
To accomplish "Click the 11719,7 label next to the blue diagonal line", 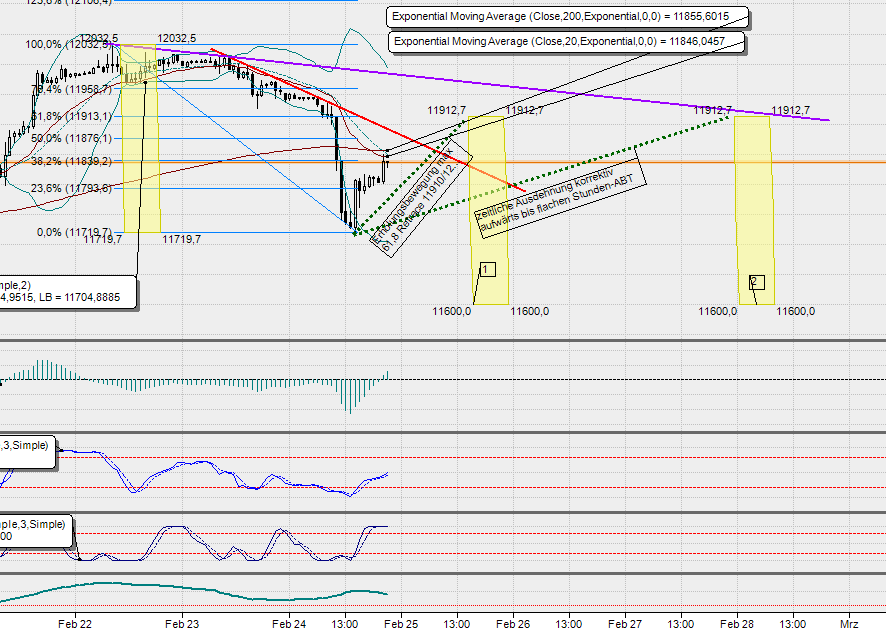I will pyautogui.click(x=181, y=239).
